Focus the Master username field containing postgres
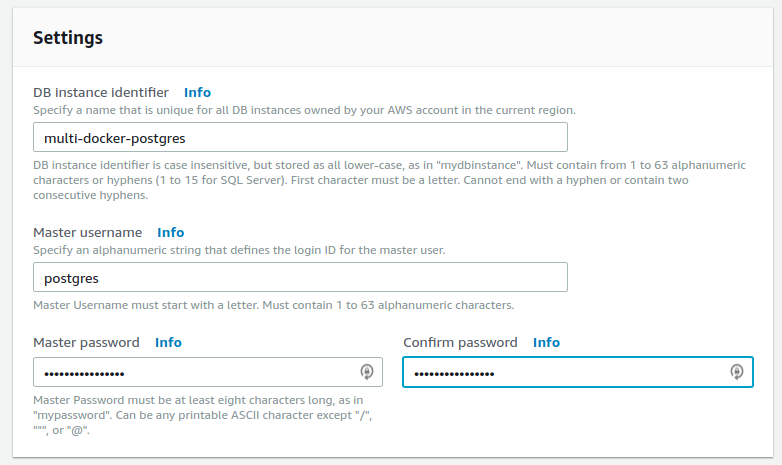The height and width of the screenshot is (465, 782). click(x=300, y=277)
